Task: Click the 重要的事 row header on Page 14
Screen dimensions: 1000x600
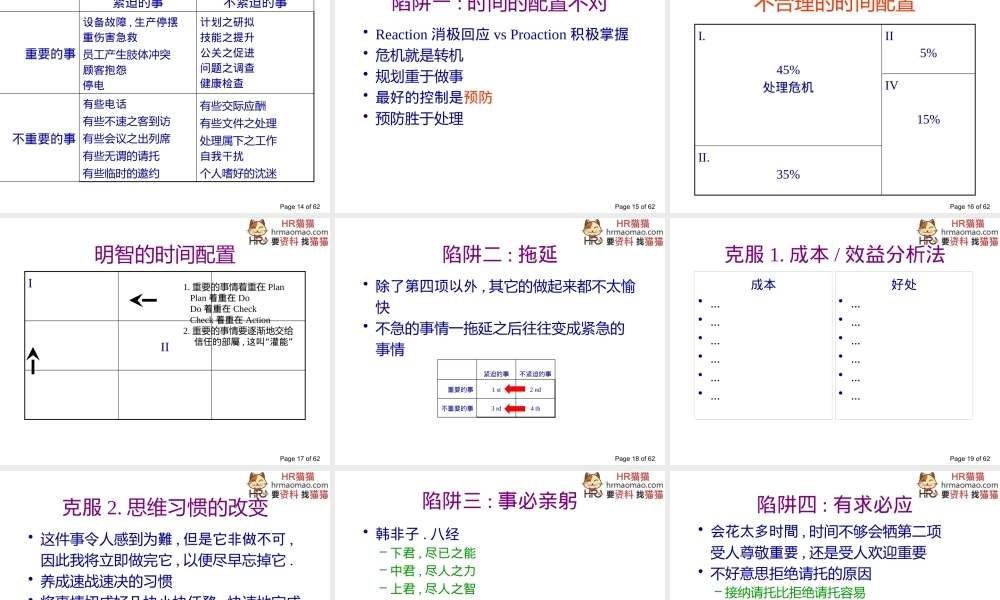Action: [x=50, y=54]
